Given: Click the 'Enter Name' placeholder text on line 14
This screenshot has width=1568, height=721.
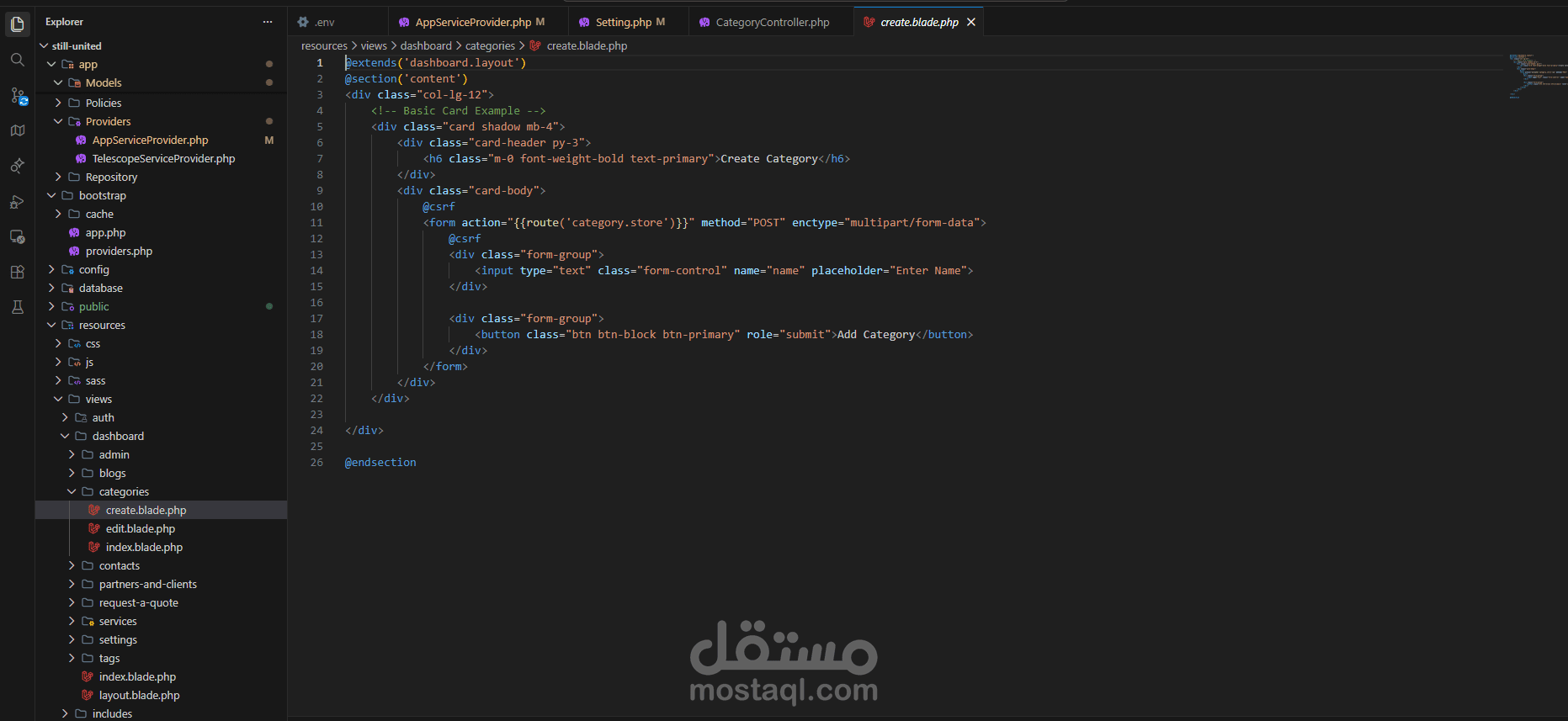Looking at the screenshot, I should 928,270.
